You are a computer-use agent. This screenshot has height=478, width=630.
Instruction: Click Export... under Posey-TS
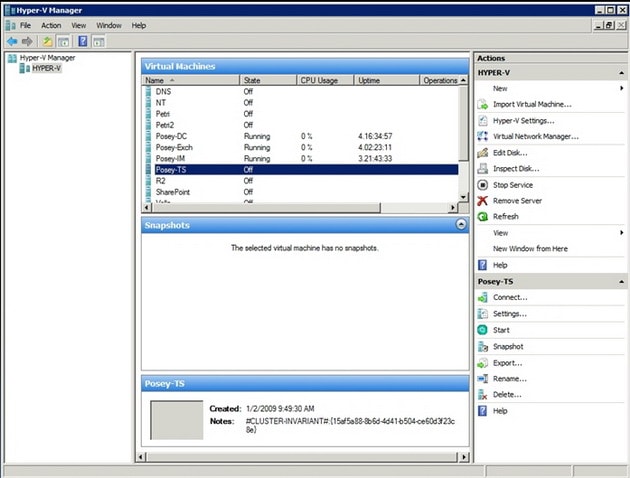[508, 363]
